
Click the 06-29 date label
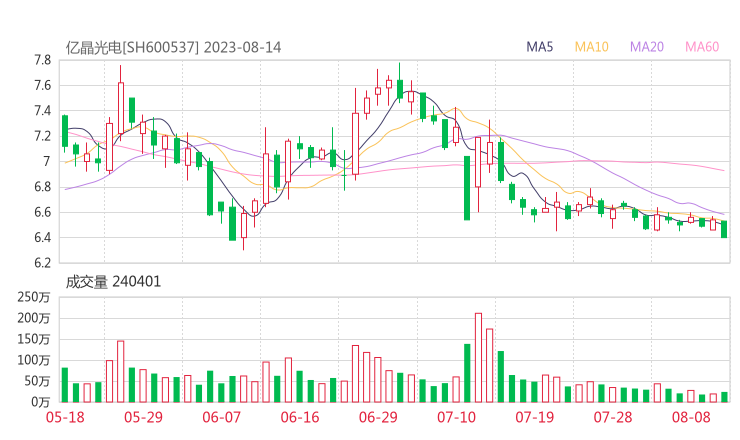coord(378,417)
